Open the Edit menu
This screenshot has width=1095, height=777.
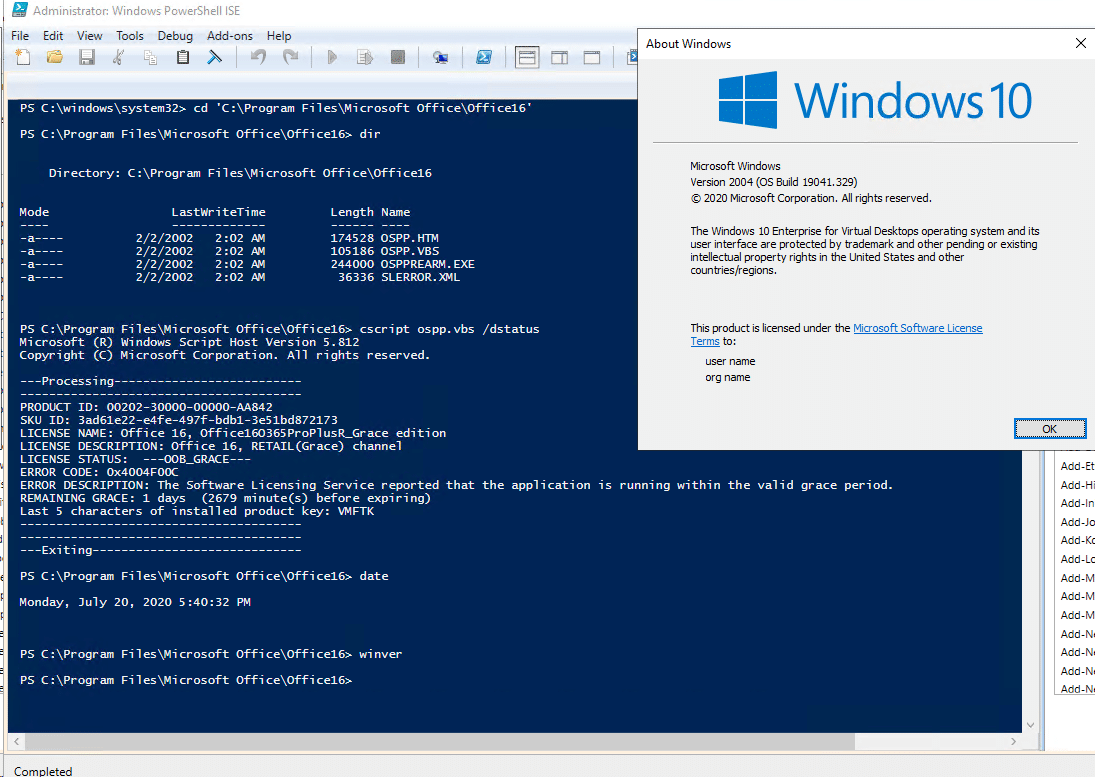pos(53,36)
